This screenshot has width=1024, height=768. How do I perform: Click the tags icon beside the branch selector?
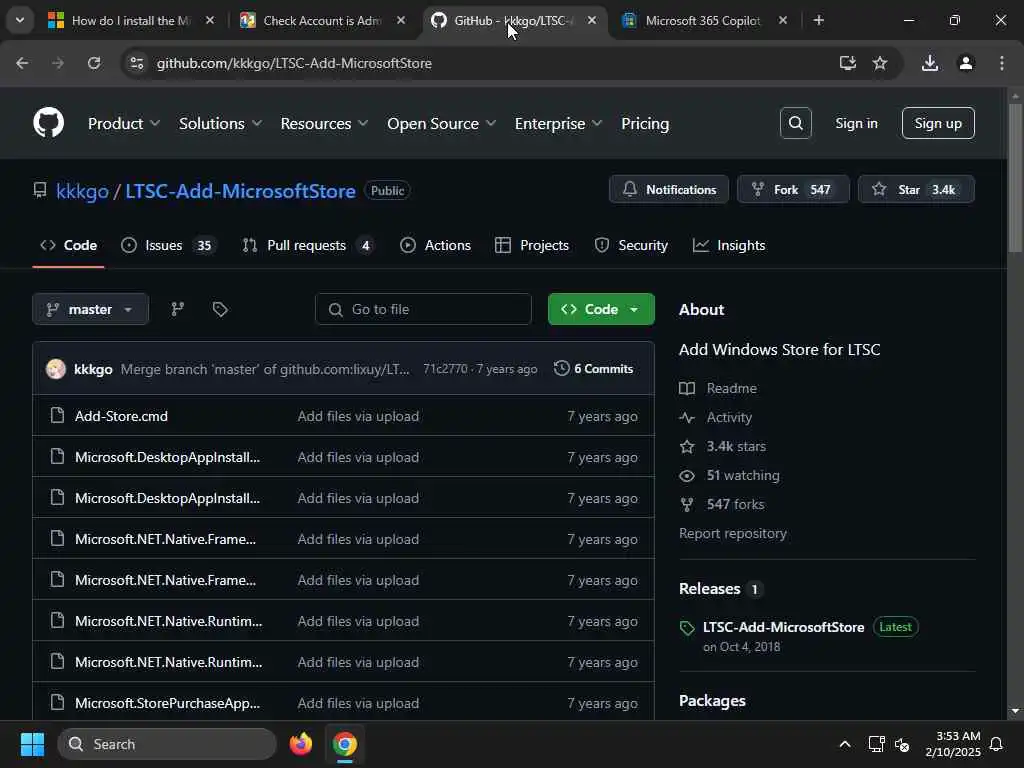point(220,309)
